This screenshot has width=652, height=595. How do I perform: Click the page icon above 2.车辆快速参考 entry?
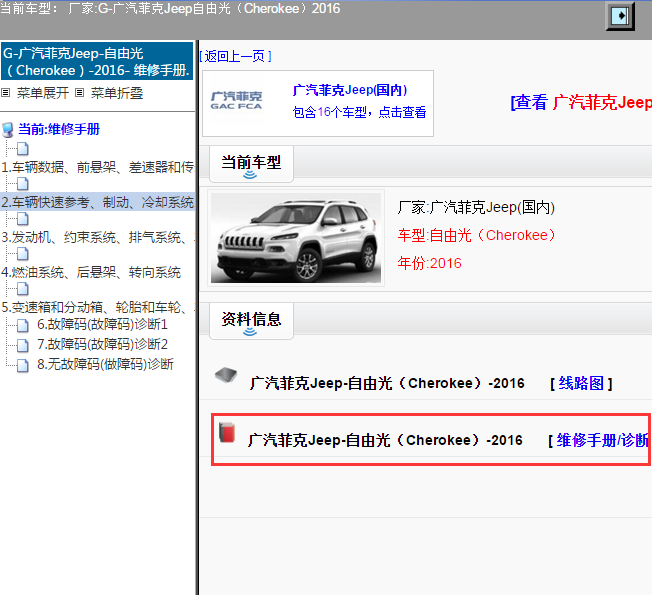point(22,183)
